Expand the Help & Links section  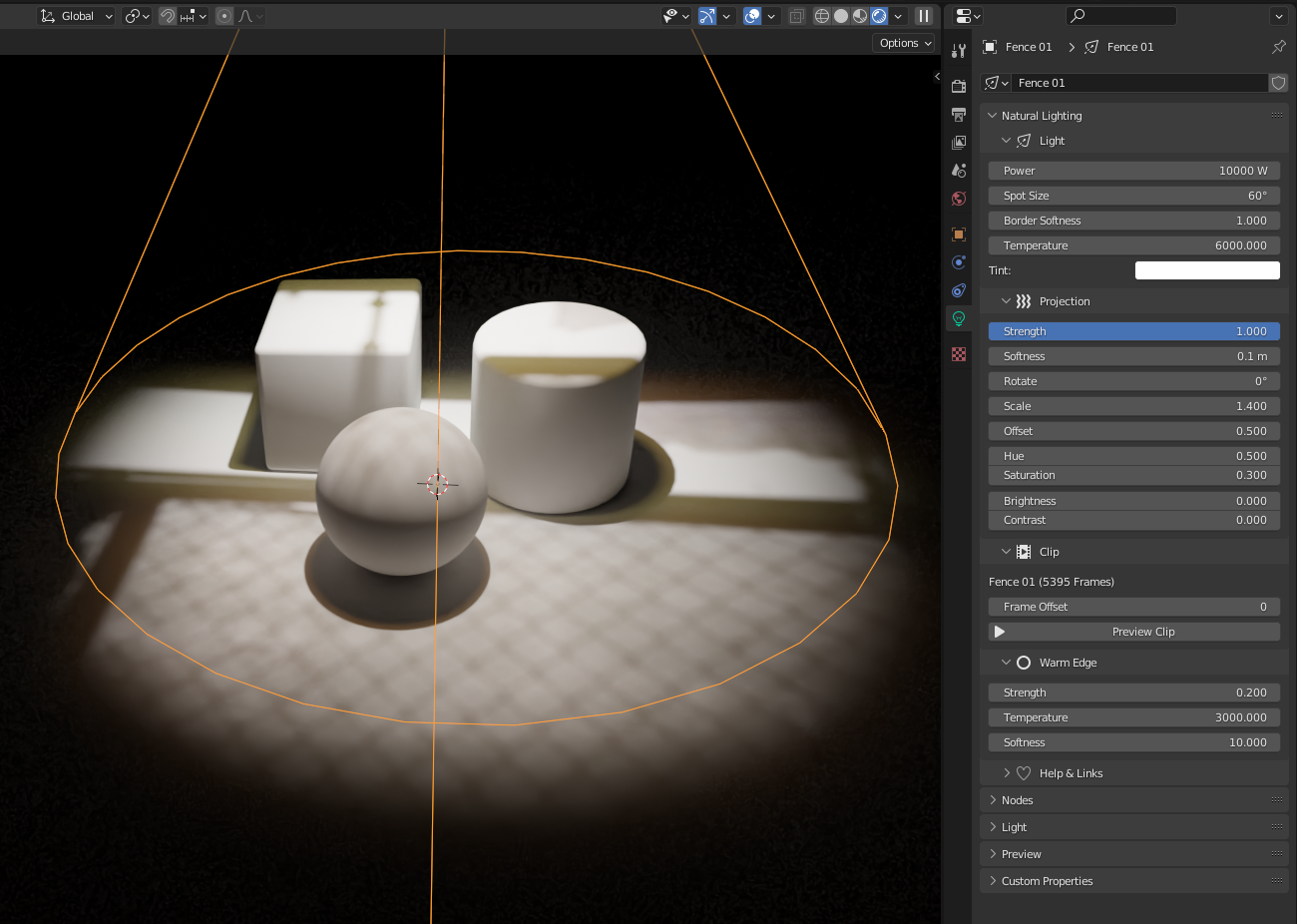(1070, 773)
